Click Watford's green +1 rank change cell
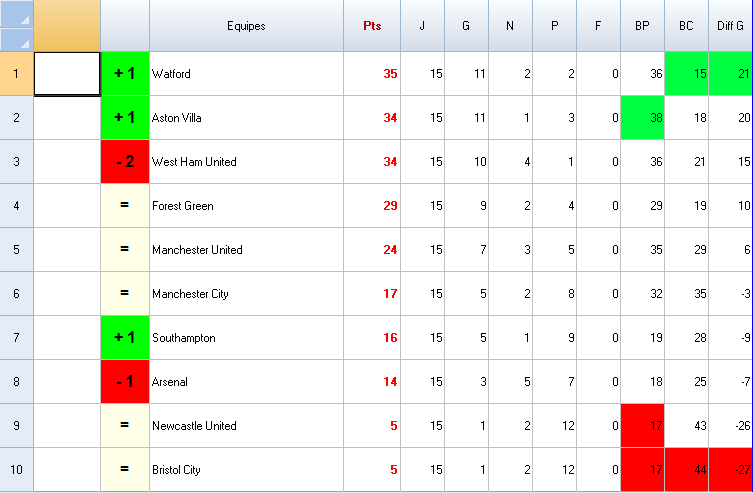753x493 pixels. point(125,74)
